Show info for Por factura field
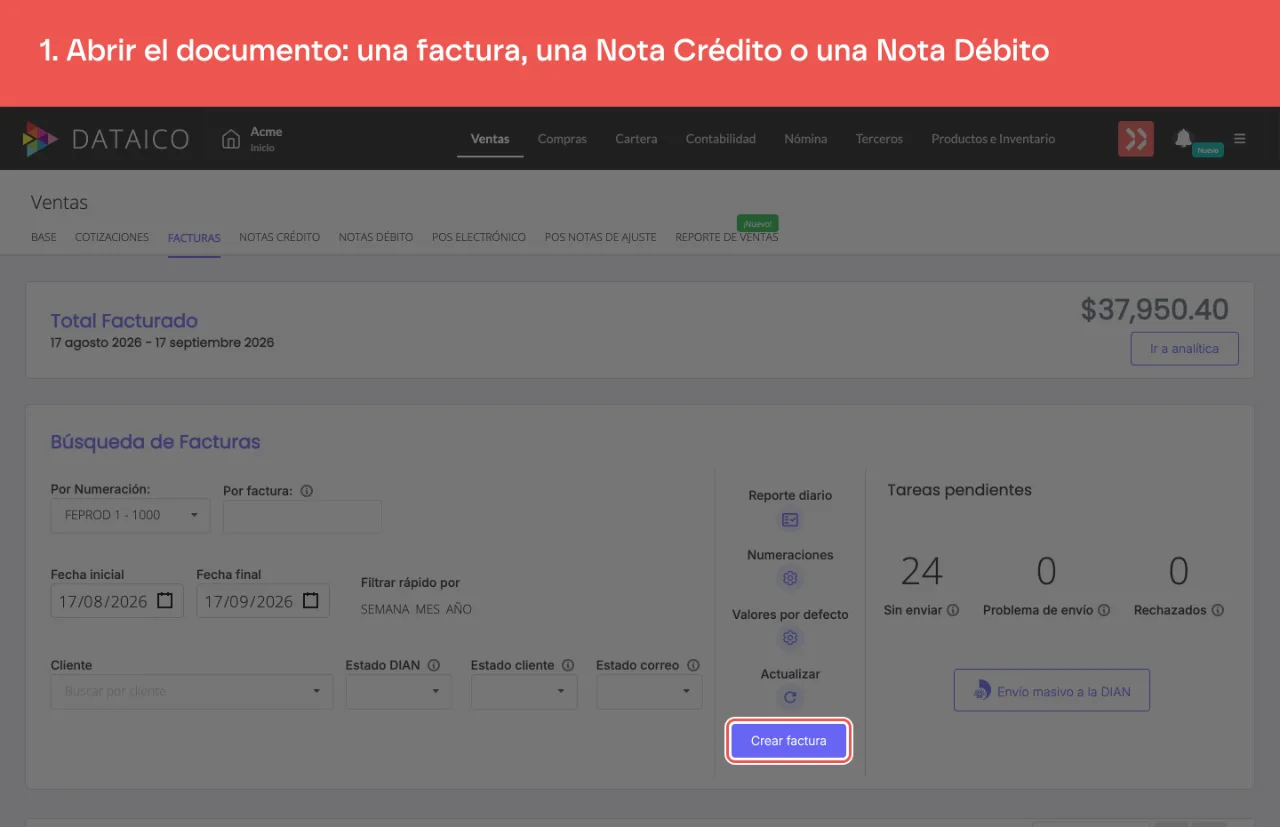1280x827 pixels. (307, 491)
